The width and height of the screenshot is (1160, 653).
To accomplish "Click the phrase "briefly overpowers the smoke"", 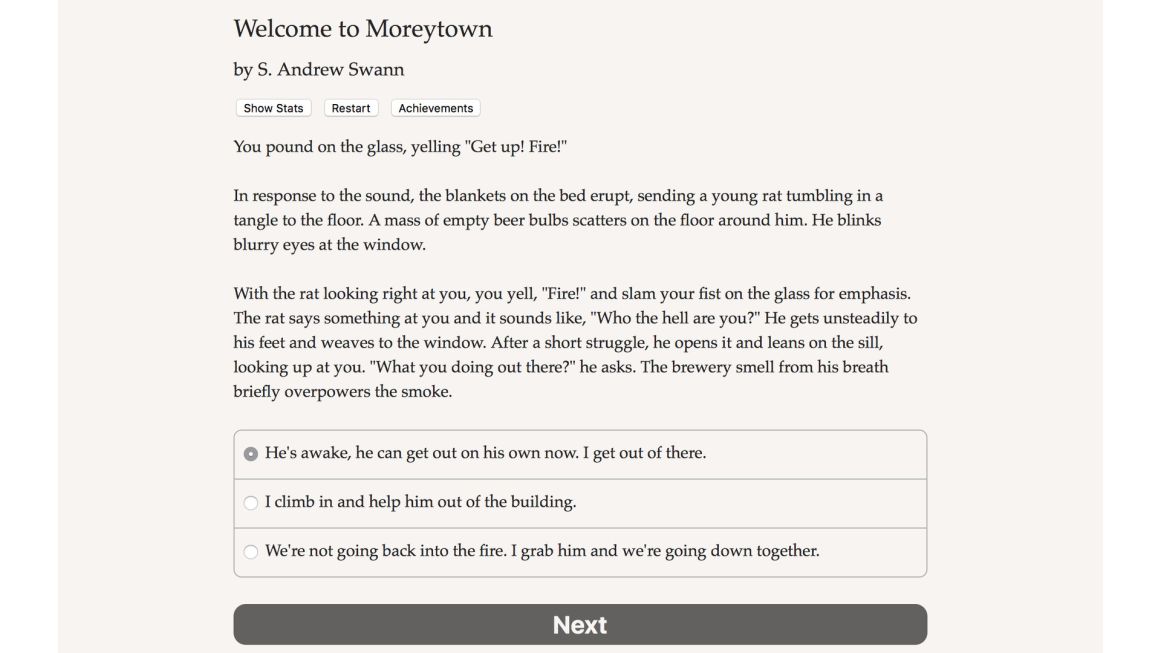I will pos(343,392).
